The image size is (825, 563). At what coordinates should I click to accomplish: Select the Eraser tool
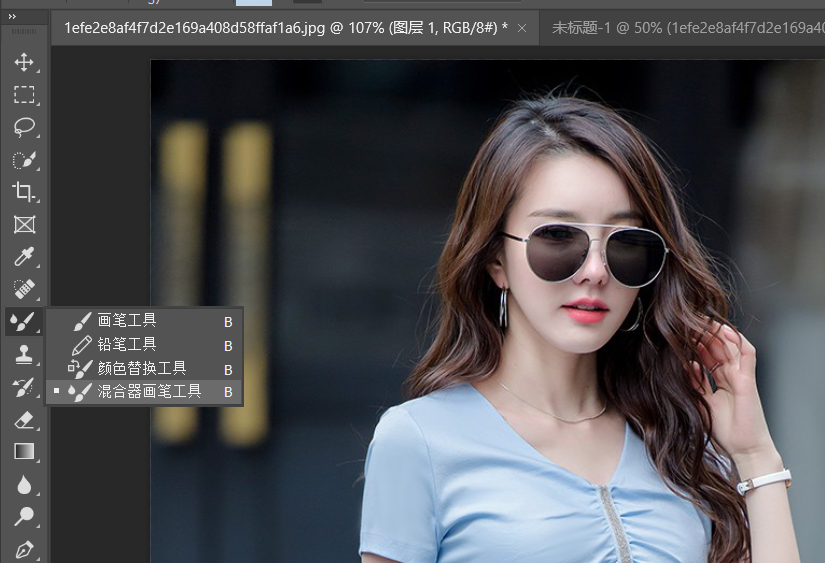click(24, 420)
